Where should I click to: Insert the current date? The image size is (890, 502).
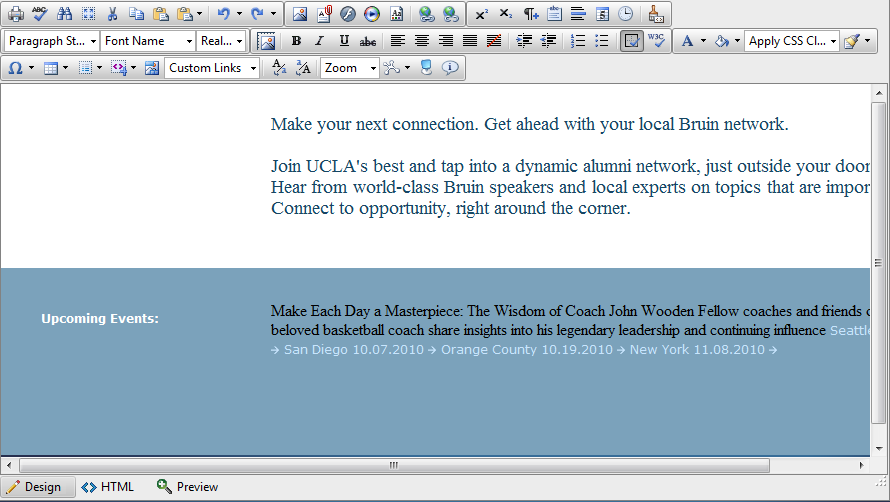(602, 14)
